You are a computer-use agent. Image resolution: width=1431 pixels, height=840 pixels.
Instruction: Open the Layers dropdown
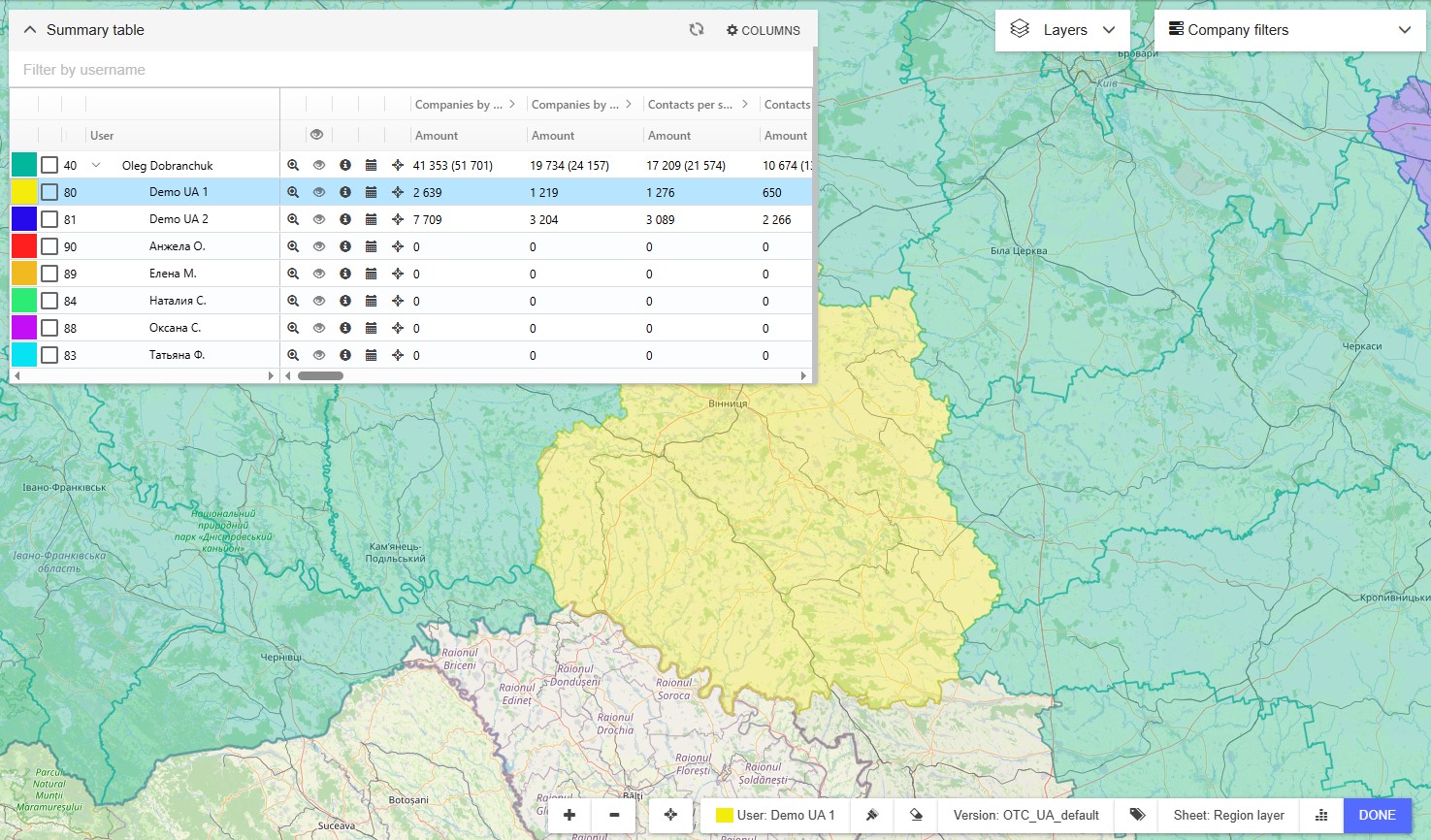[1063, 30]
